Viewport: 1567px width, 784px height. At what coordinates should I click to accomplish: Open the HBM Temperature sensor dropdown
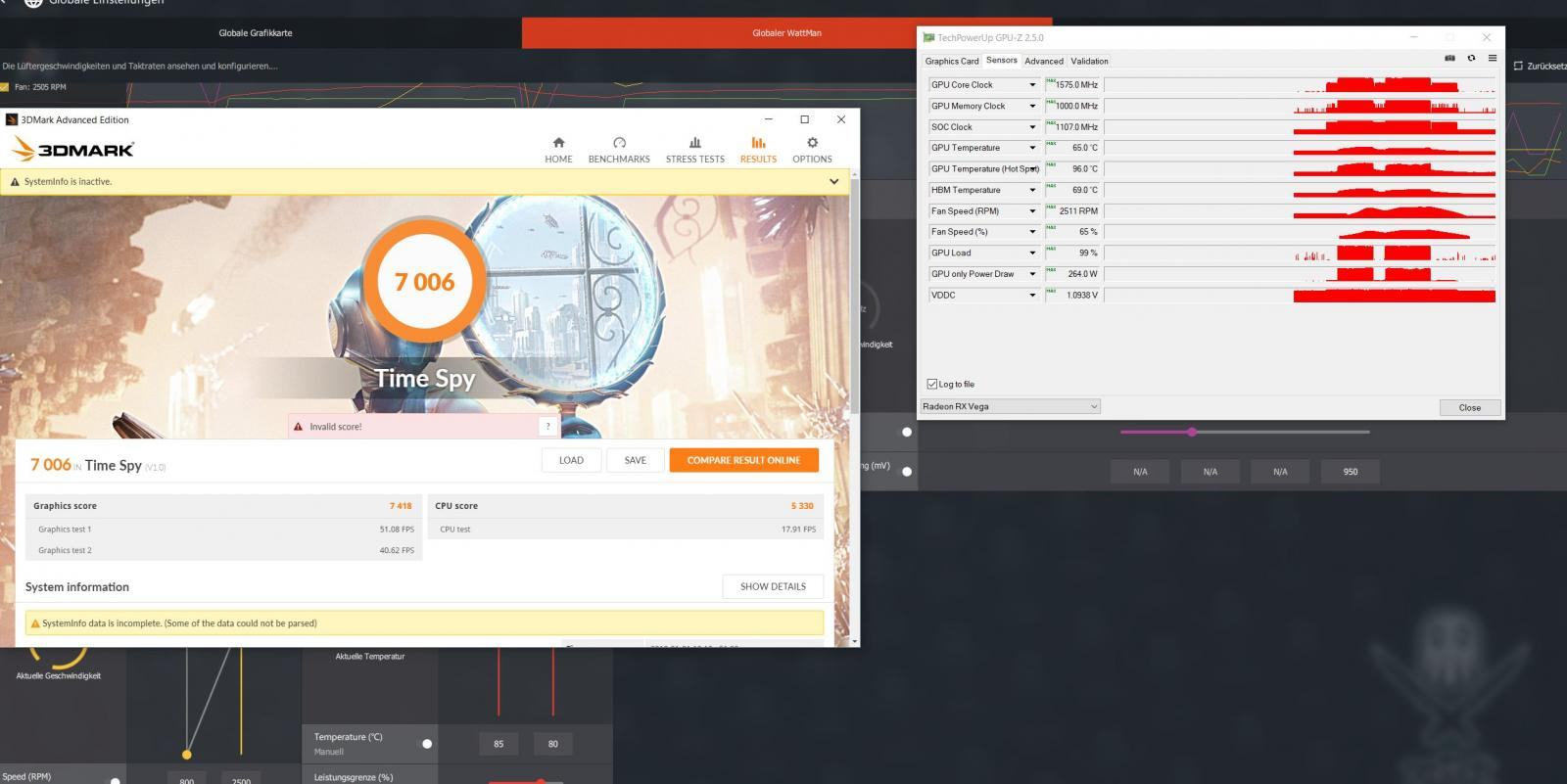click(1032, 190)
